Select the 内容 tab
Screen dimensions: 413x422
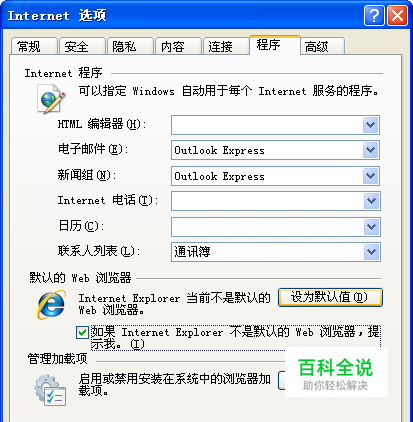pyautogui.click(x=178, y=46)
